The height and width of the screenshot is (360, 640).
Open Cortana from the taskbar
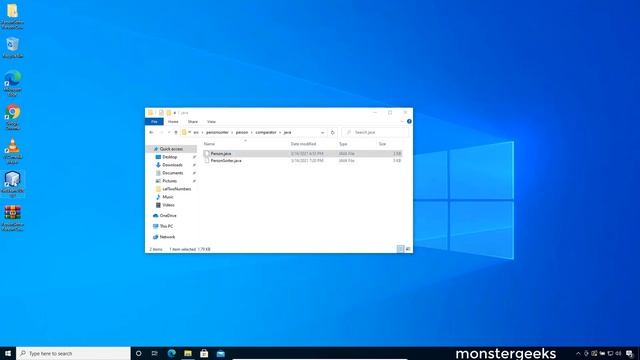tap(139, 353)
